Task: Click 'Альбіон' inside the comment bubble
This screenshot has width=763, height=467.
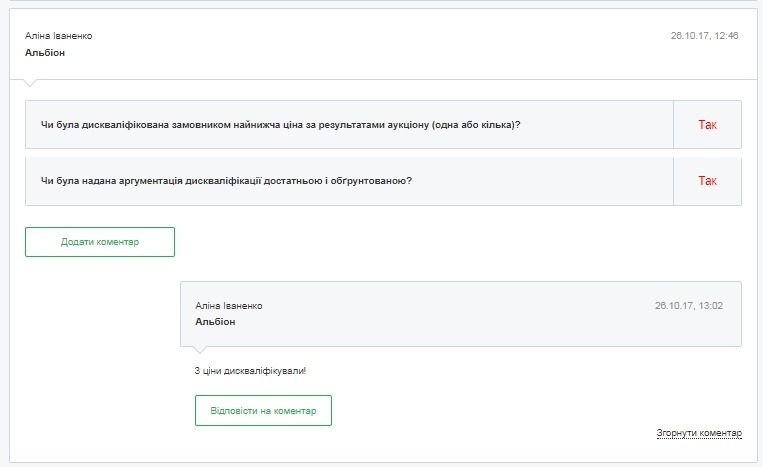Action: pos(215,322)
